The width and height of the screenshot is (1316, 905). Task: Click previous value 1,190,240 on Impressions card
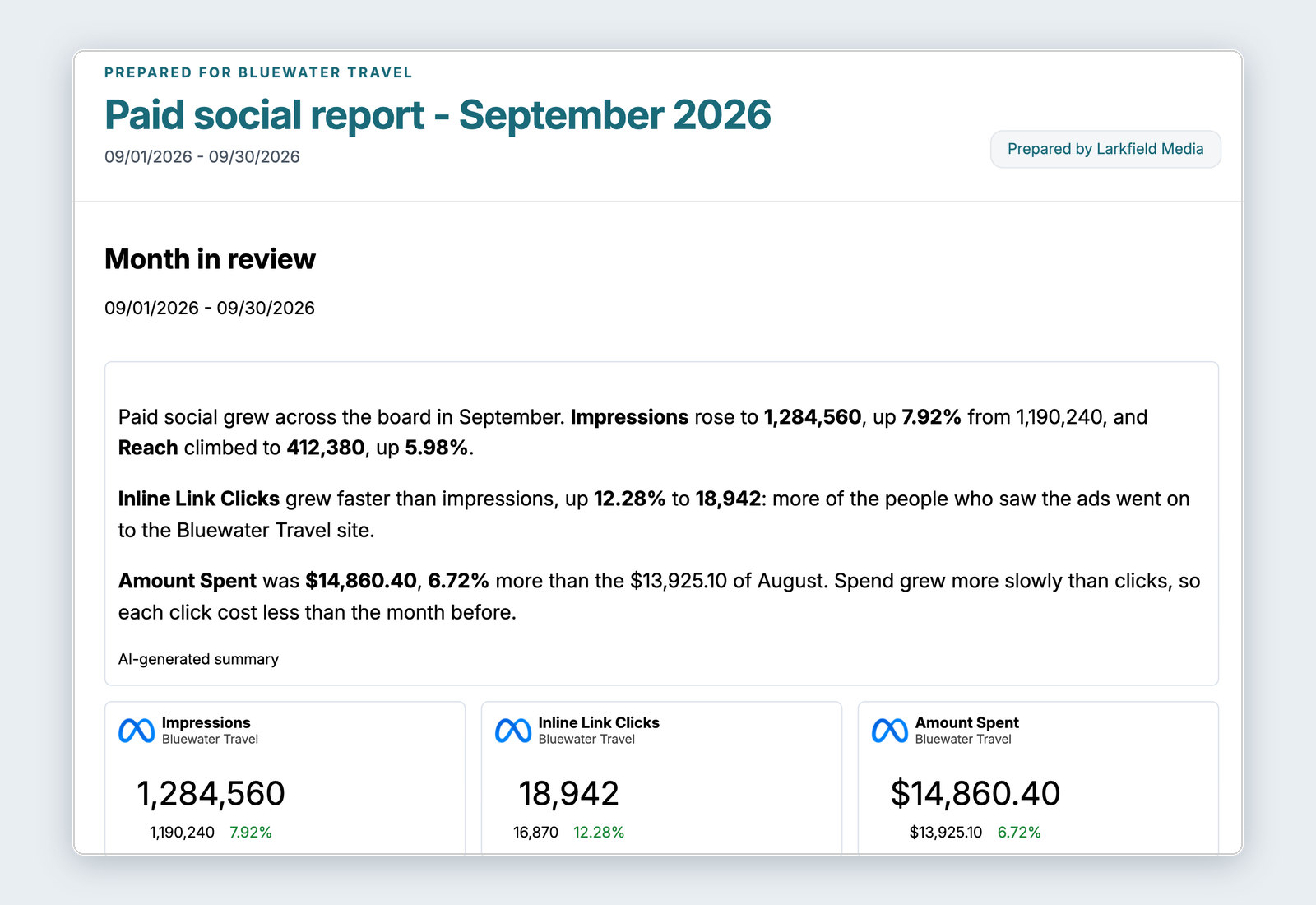pos(182,833)
